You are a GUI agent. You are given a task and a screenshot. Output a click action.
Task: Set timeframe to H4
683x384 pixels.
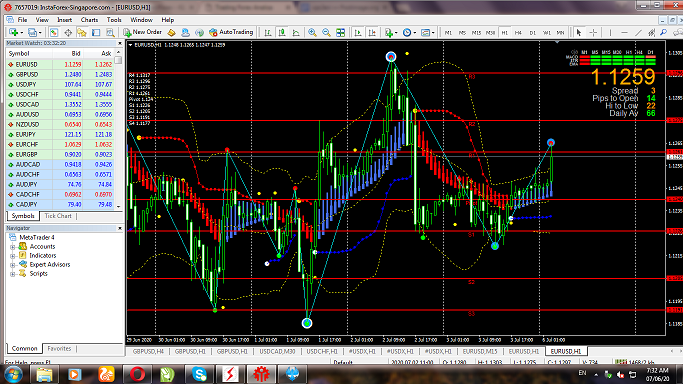tap(518, 33)
